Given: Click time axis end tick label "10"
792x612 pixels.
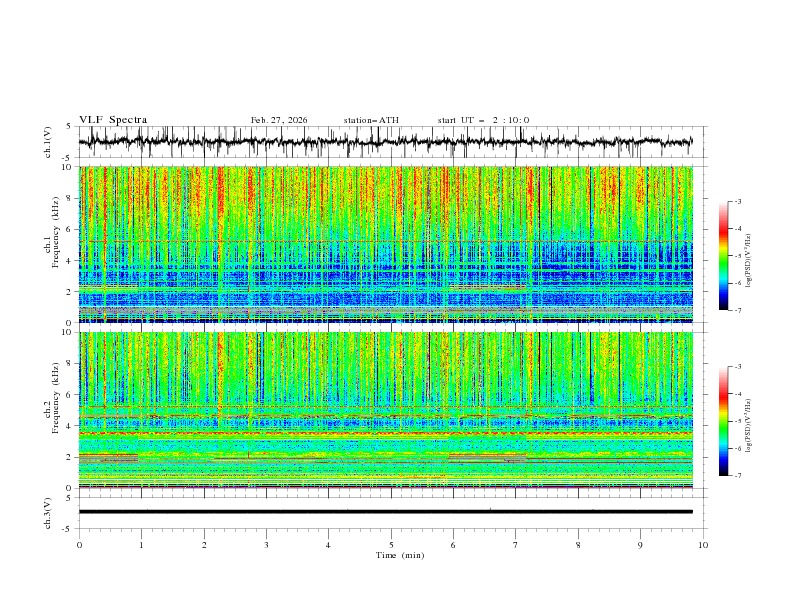Looking at the screenshot, I should 703,545.
